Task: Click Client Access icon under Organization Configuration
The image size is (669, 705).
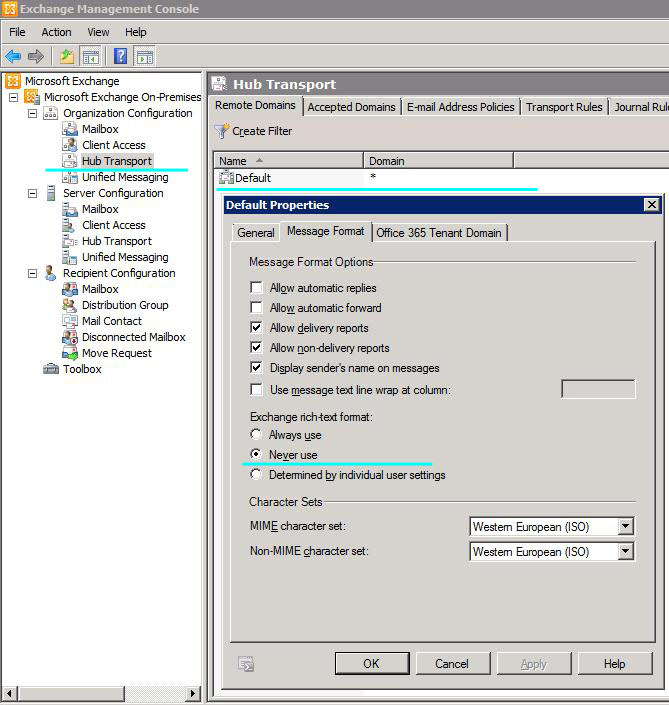Action: click(x=70, y=145)
